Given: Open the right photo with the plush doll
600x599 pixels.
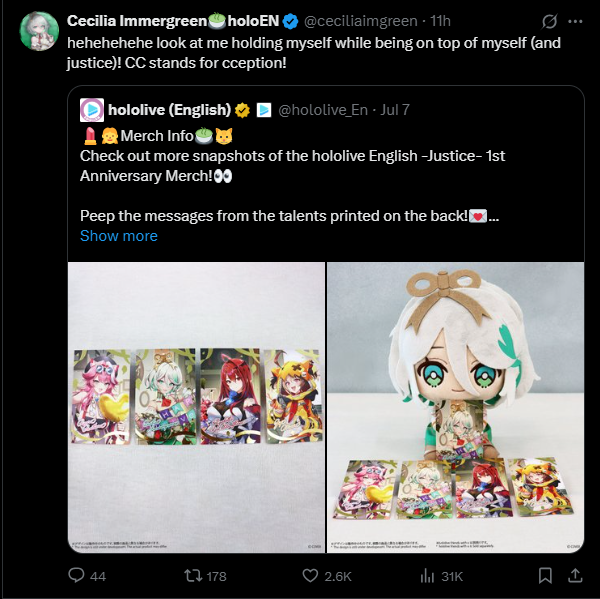Looking at the screenshot, I should pos(455,407).
